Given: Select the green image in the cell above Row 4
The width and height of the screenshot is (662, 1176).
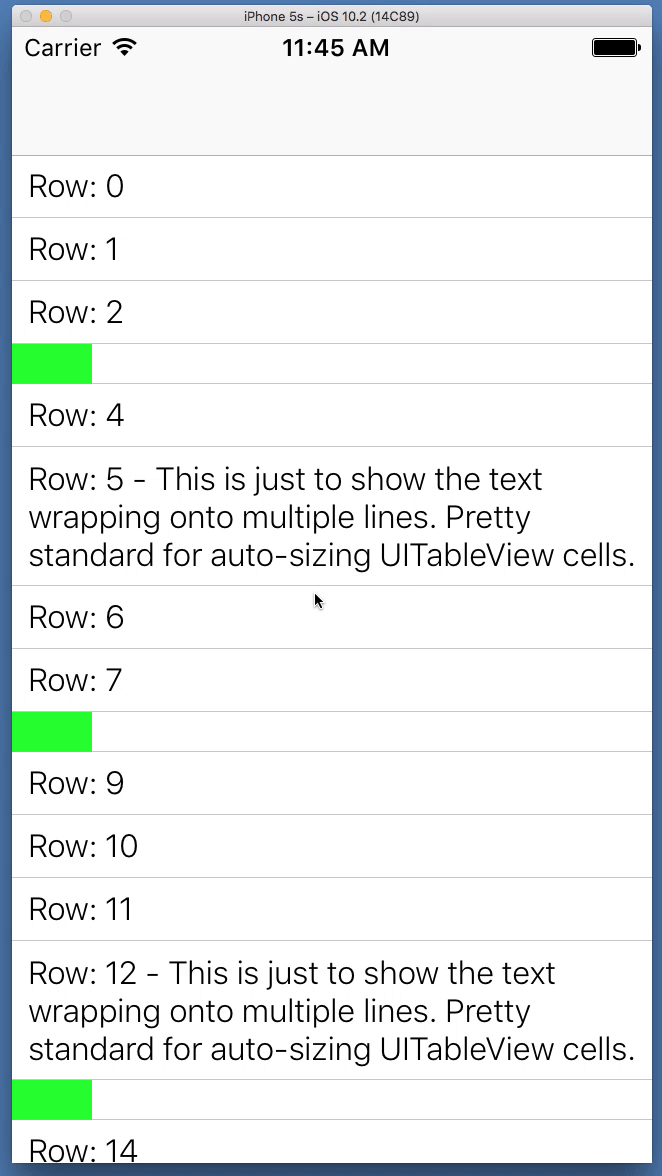Looking at the screenshot, I should [50, 363].
